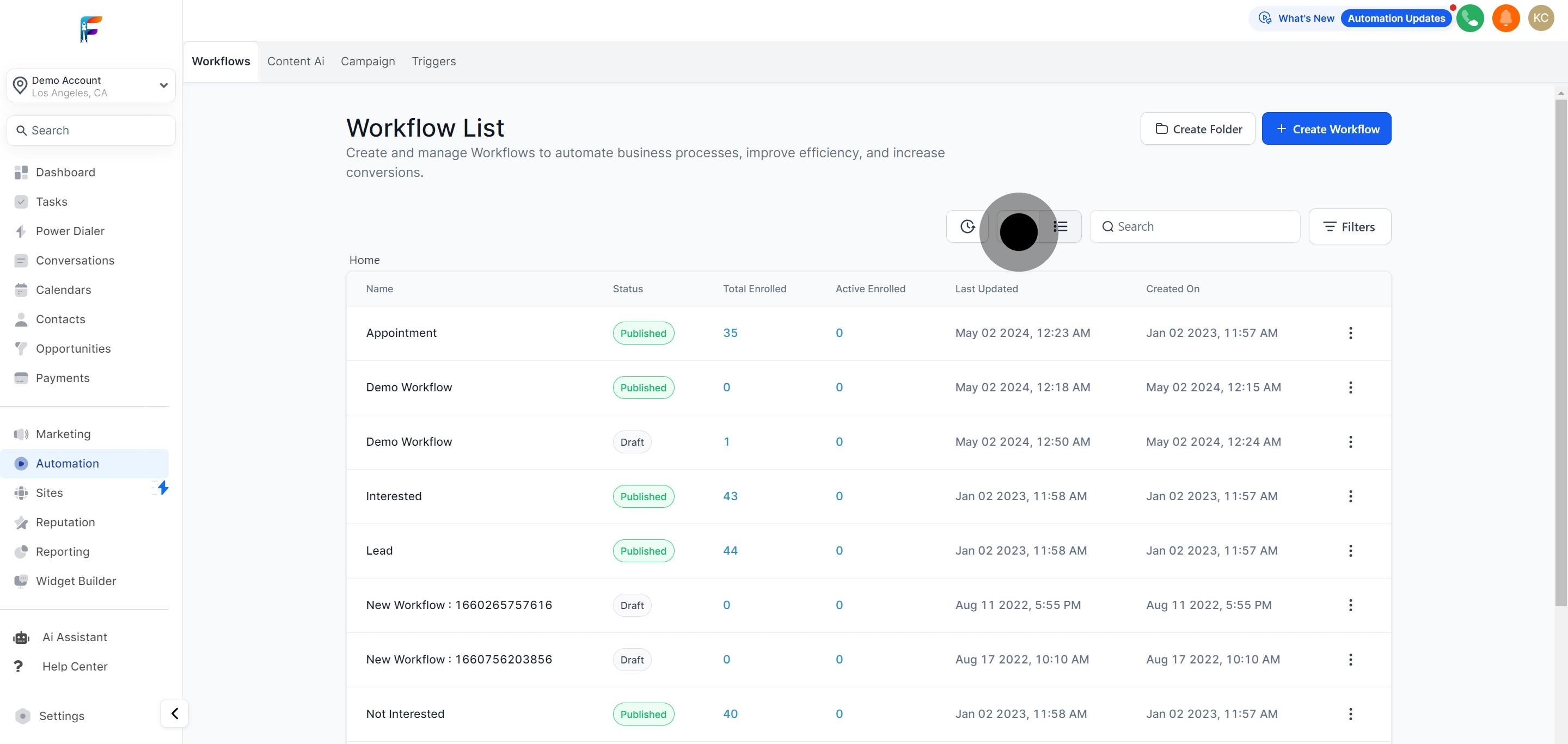Viewport: 1568px width, 744px height.
Task: Select the Workflows tab
Action: [x=221, y=62]
